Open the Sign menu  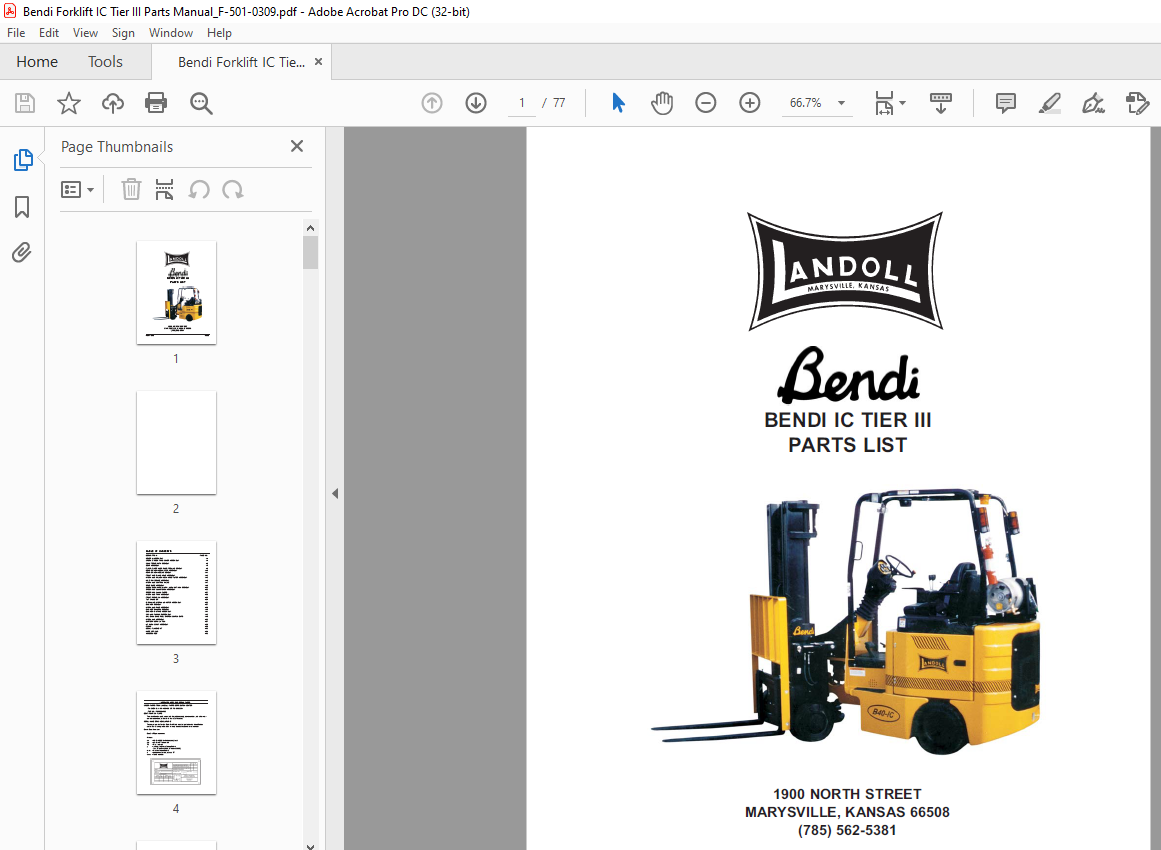123,33
